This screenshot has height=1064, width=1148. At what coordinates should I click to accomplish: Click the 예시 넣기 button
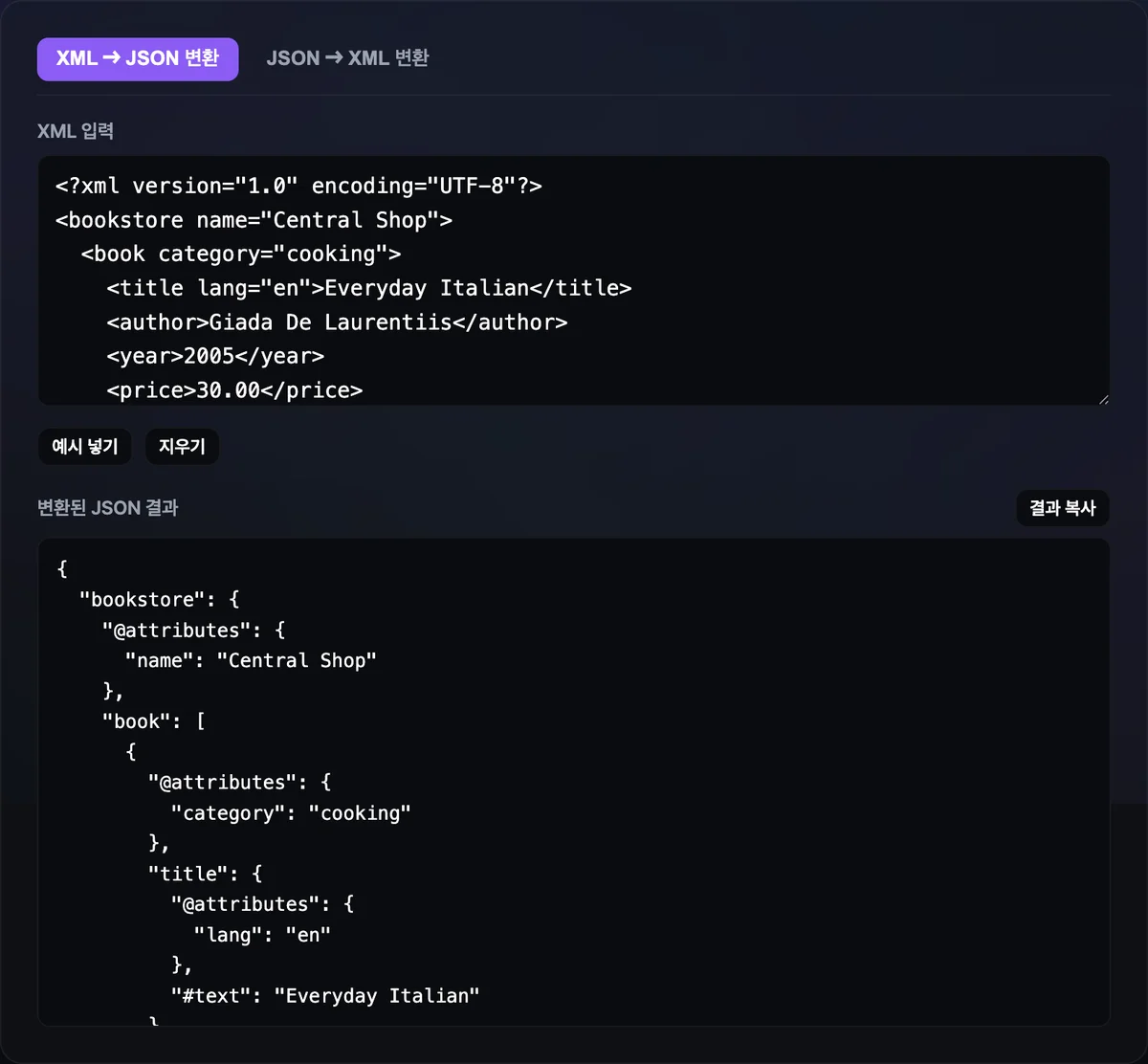coord(84,447)
